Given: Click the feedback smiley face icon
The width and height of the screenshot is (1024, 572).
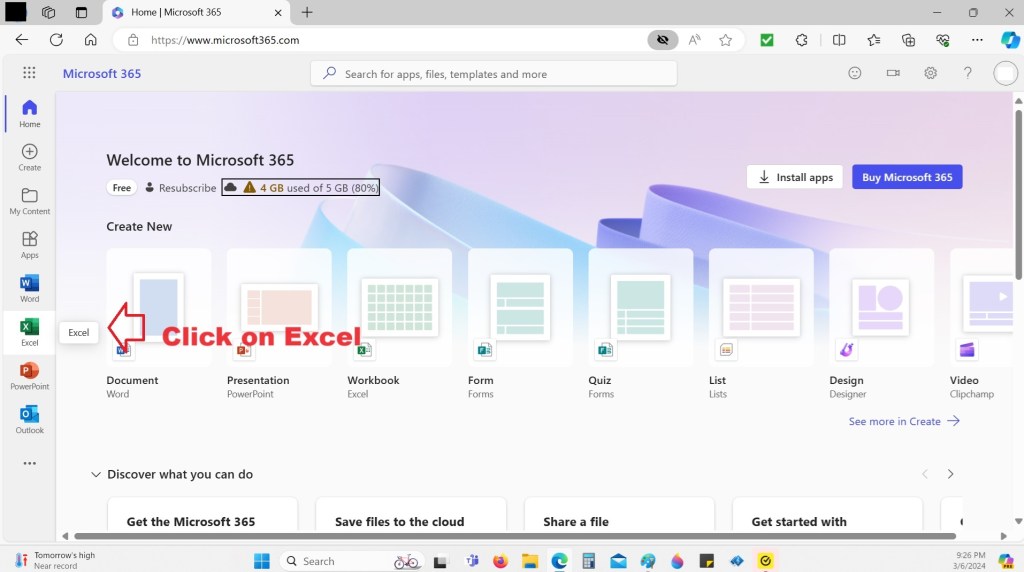Looking at the screenshot, I should click(854, 73).
